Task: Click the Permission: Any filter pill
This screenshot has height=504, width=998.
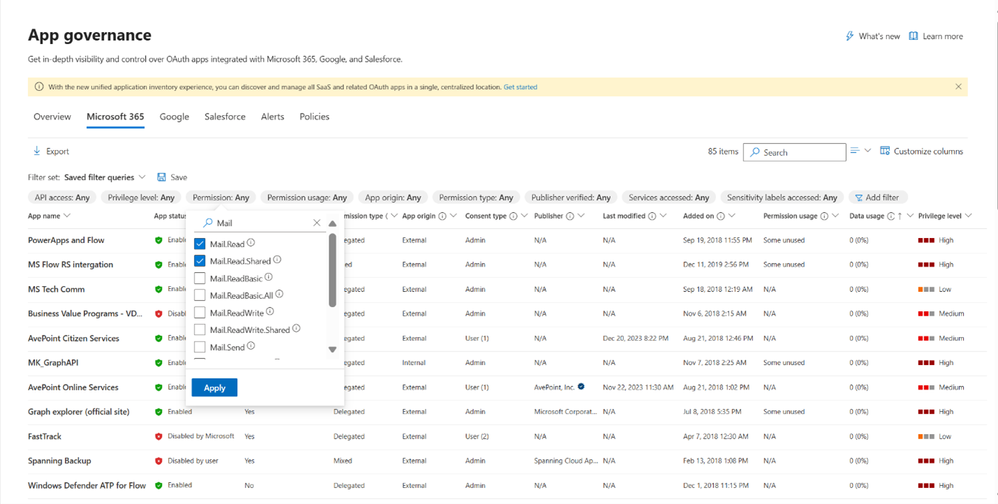Action: (x=221, y=197)
